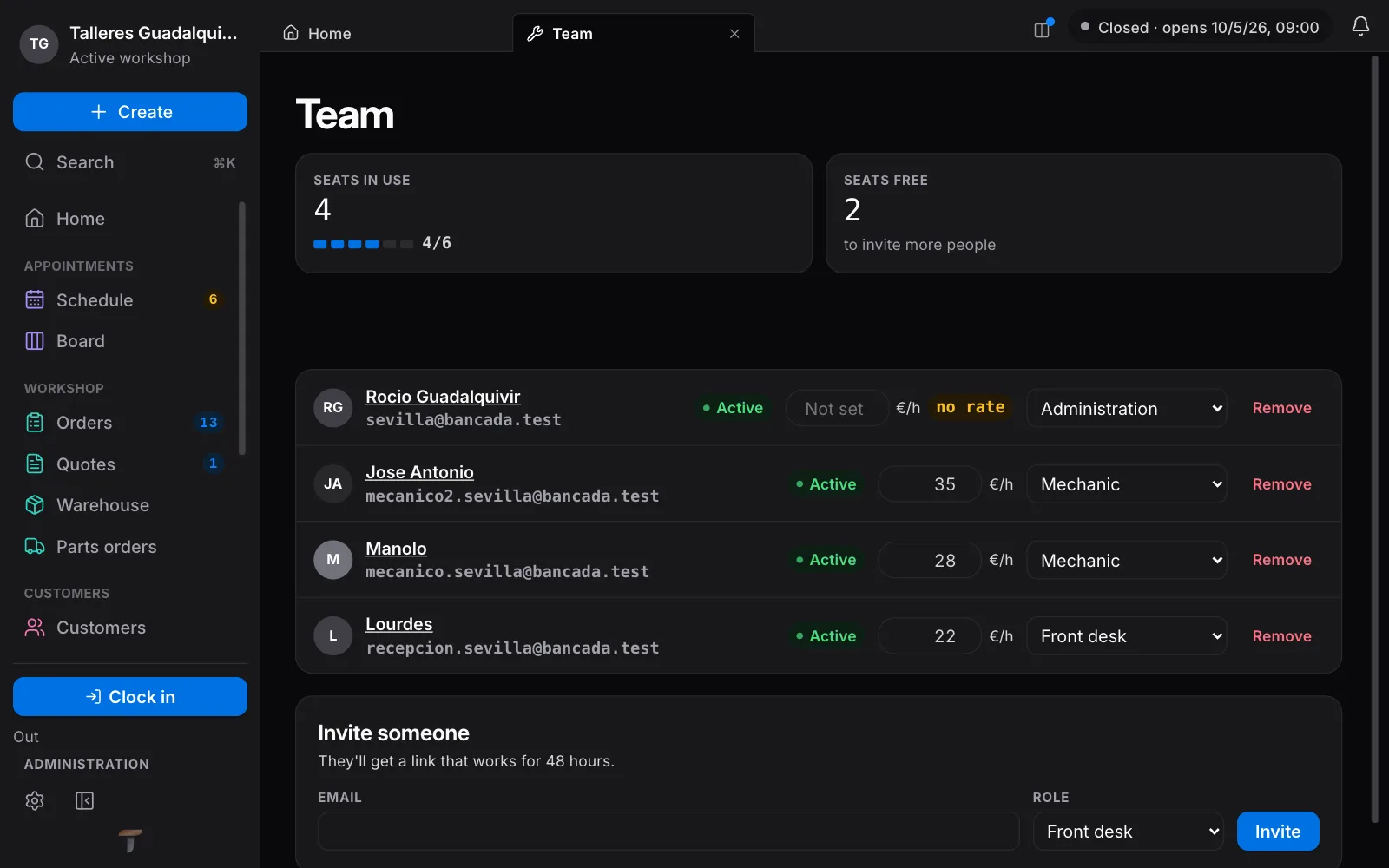Open Jose Antonio's Mechanic role dropdown
Image resolution: width=1389 pixels, height=868 pixels.
[1127, 484]
